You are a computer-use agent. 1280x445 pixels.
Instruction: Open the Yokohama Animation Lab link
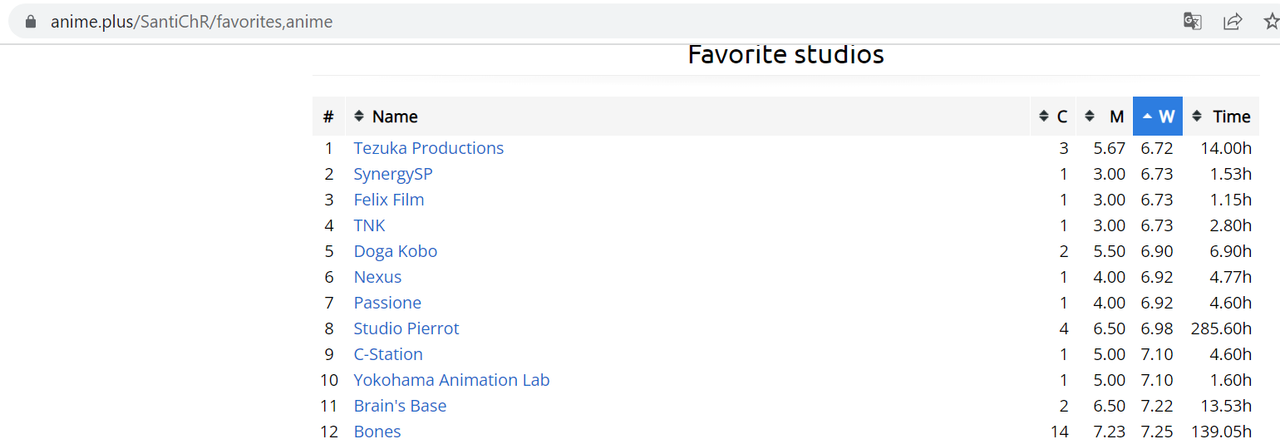pos(451,380)
